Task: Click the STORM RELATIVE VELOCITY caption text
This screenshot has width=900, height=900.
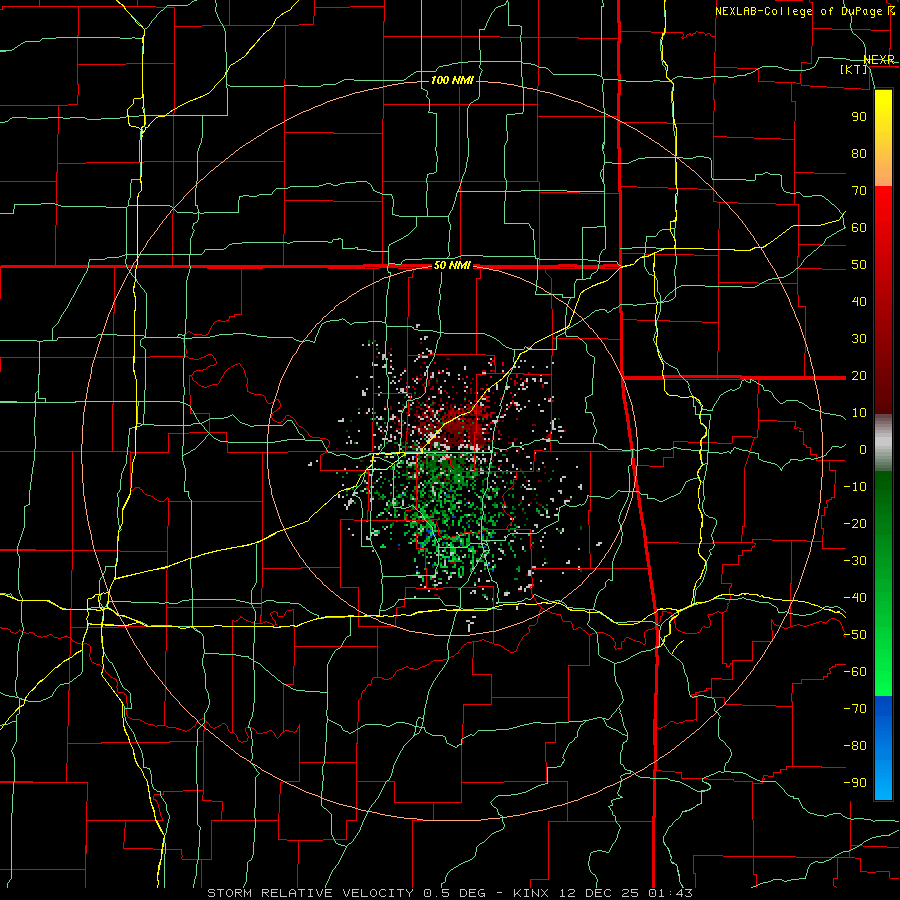Action: 310,893
